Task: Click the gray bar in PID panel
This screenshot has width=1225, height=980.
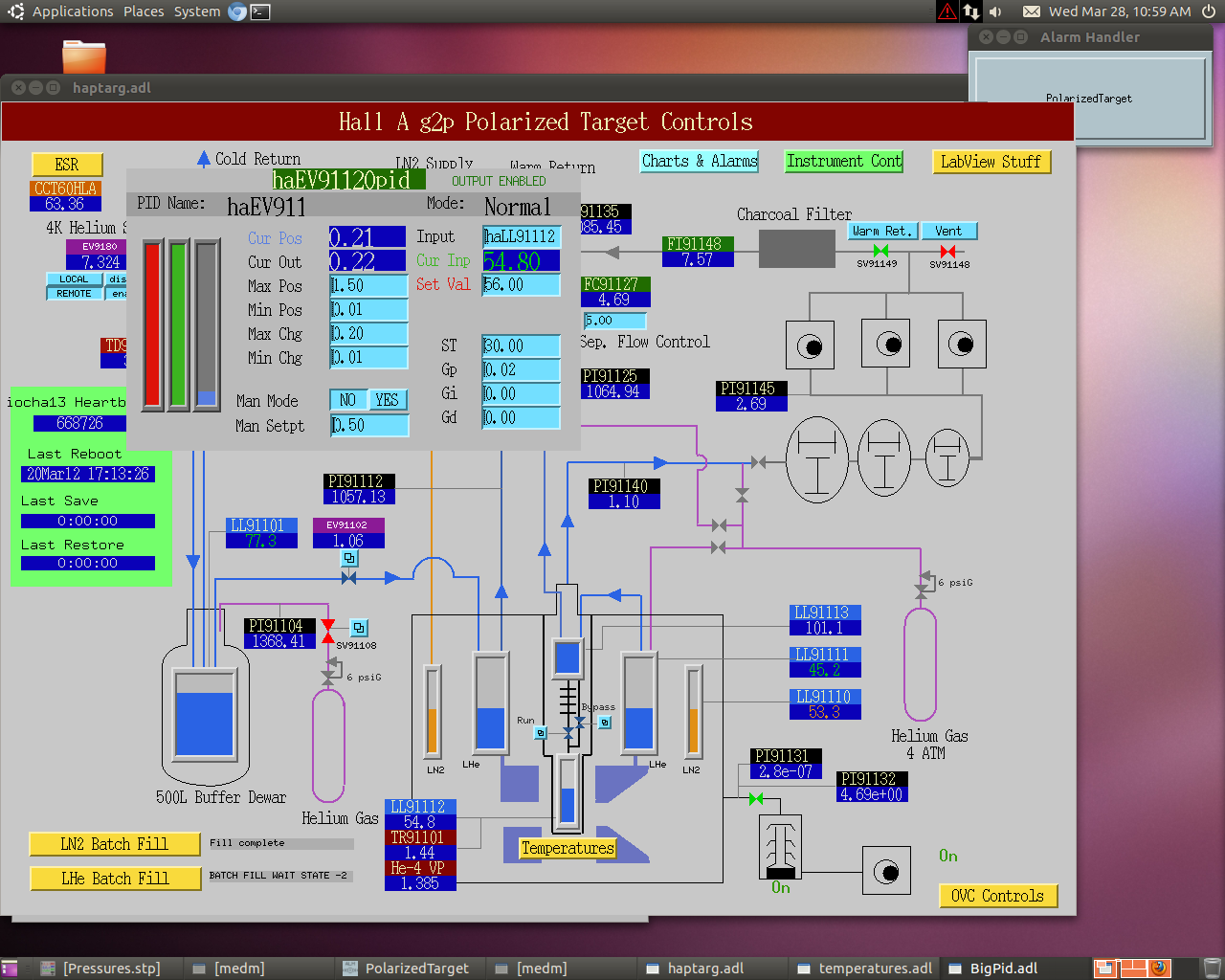Action: 207,325
